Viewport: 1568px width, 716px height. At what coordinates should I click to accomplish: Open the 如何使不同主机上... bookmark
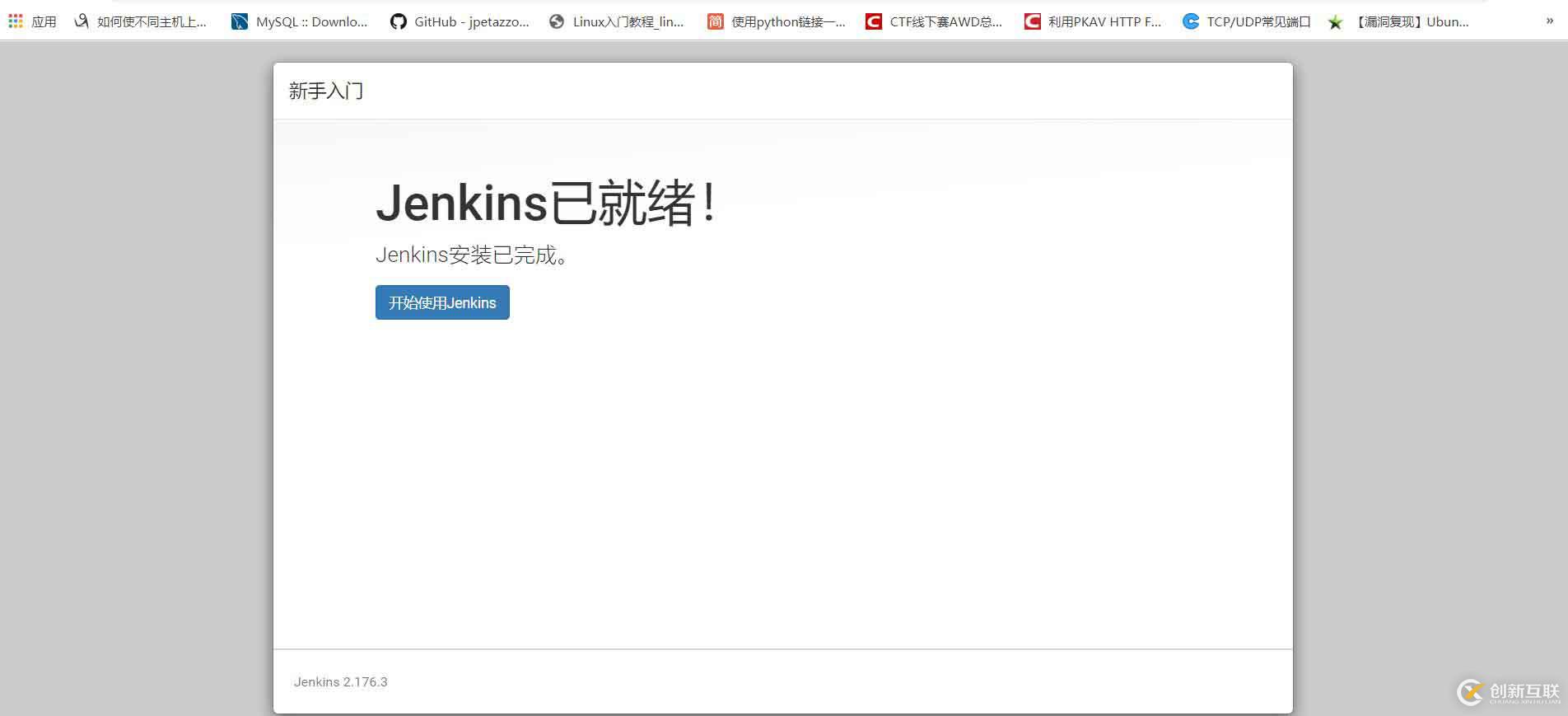pos(152,22)
